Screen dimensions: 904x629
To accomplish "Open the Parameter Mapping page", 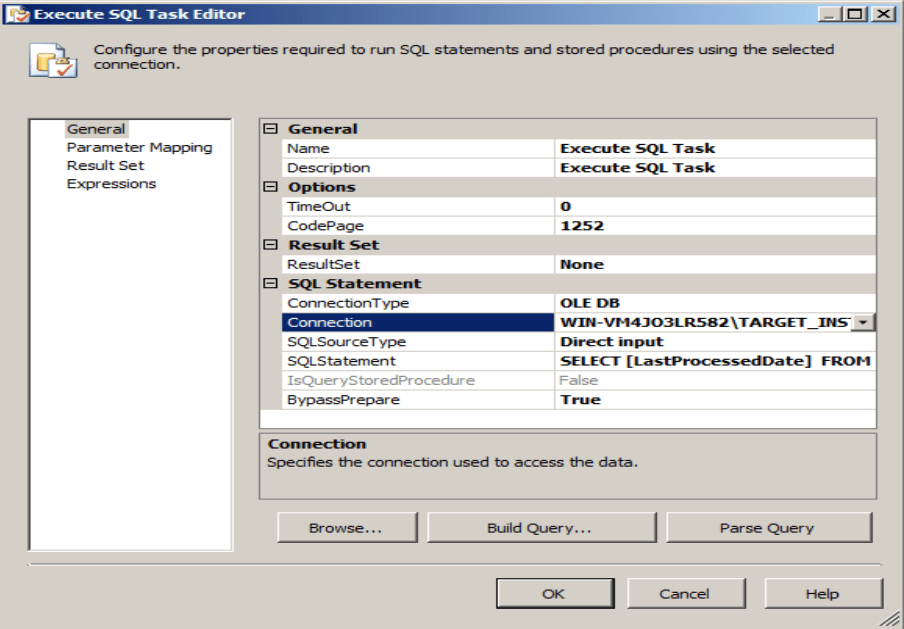I will coord(139,147).
